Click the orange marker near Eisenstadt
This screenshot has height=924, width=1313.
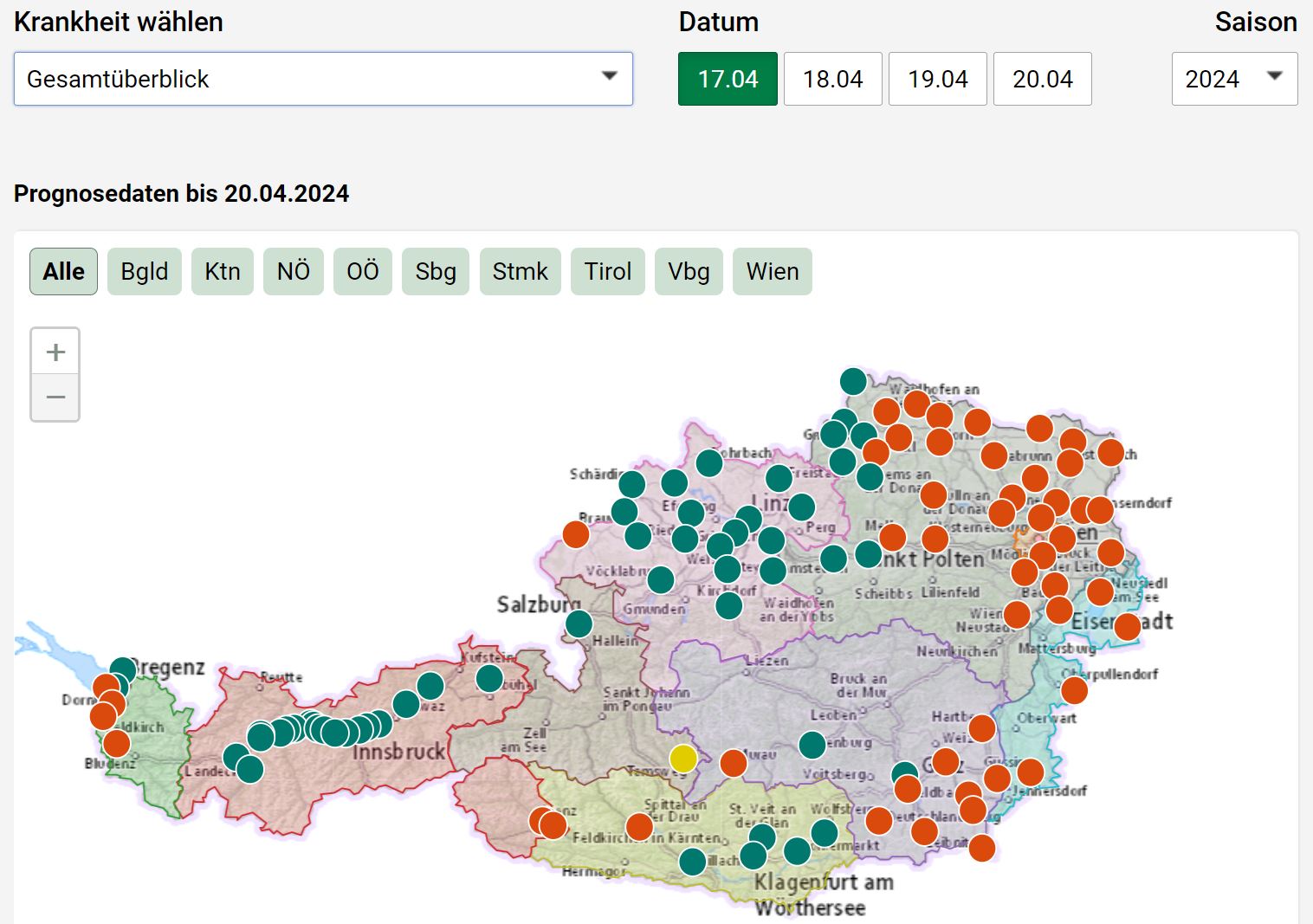click(1127, 626)
